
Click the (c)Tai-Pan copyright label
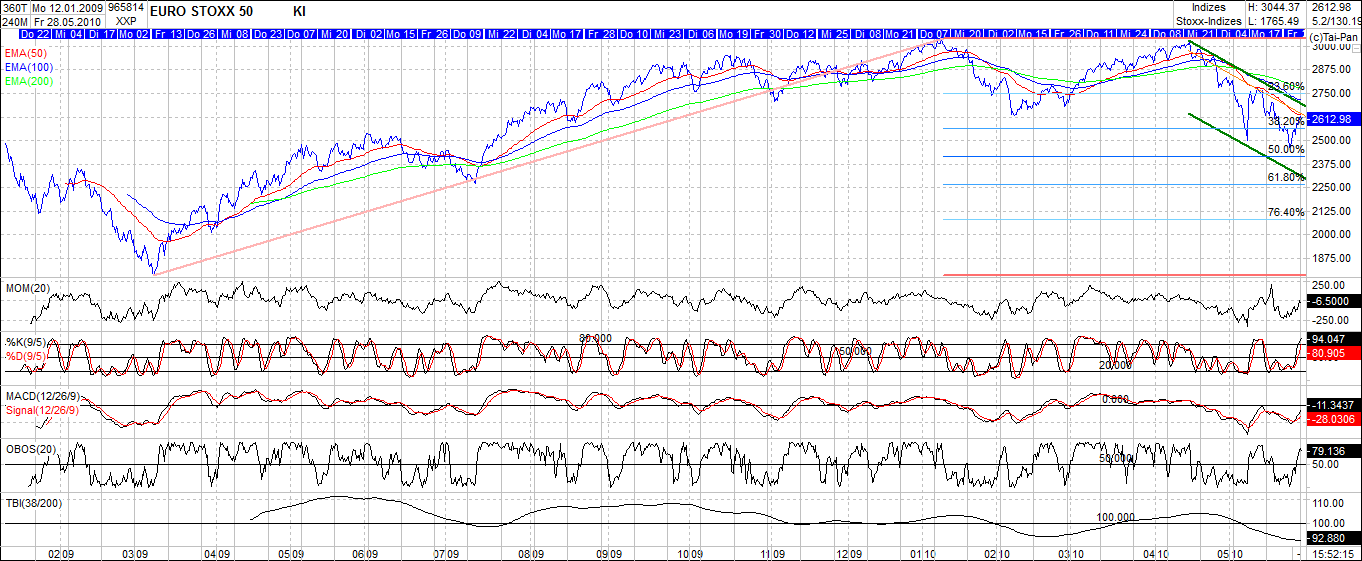tap(1334, 35)
